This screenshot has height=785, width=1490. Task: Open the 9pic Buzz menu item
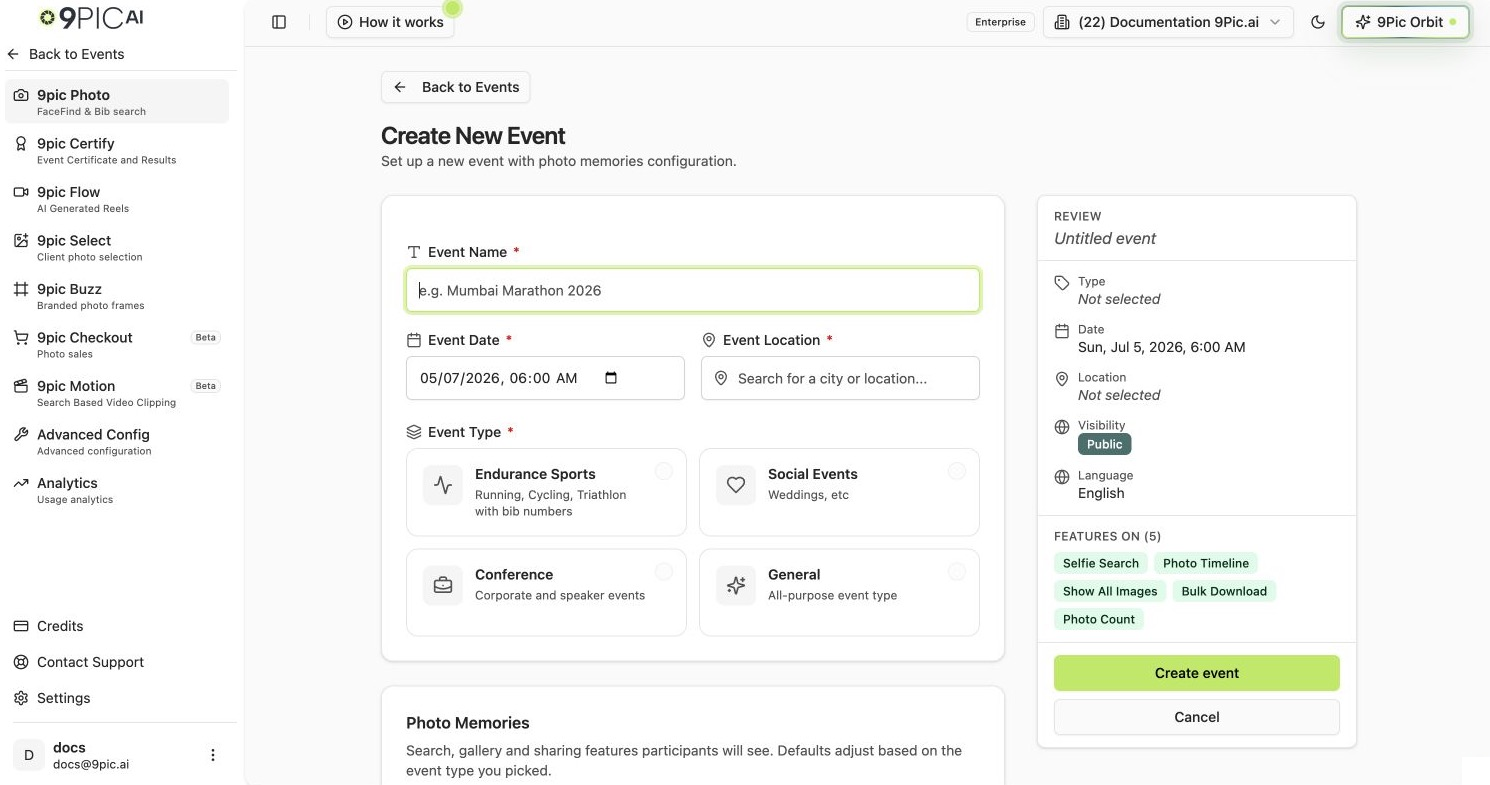(x=117, y=296)
